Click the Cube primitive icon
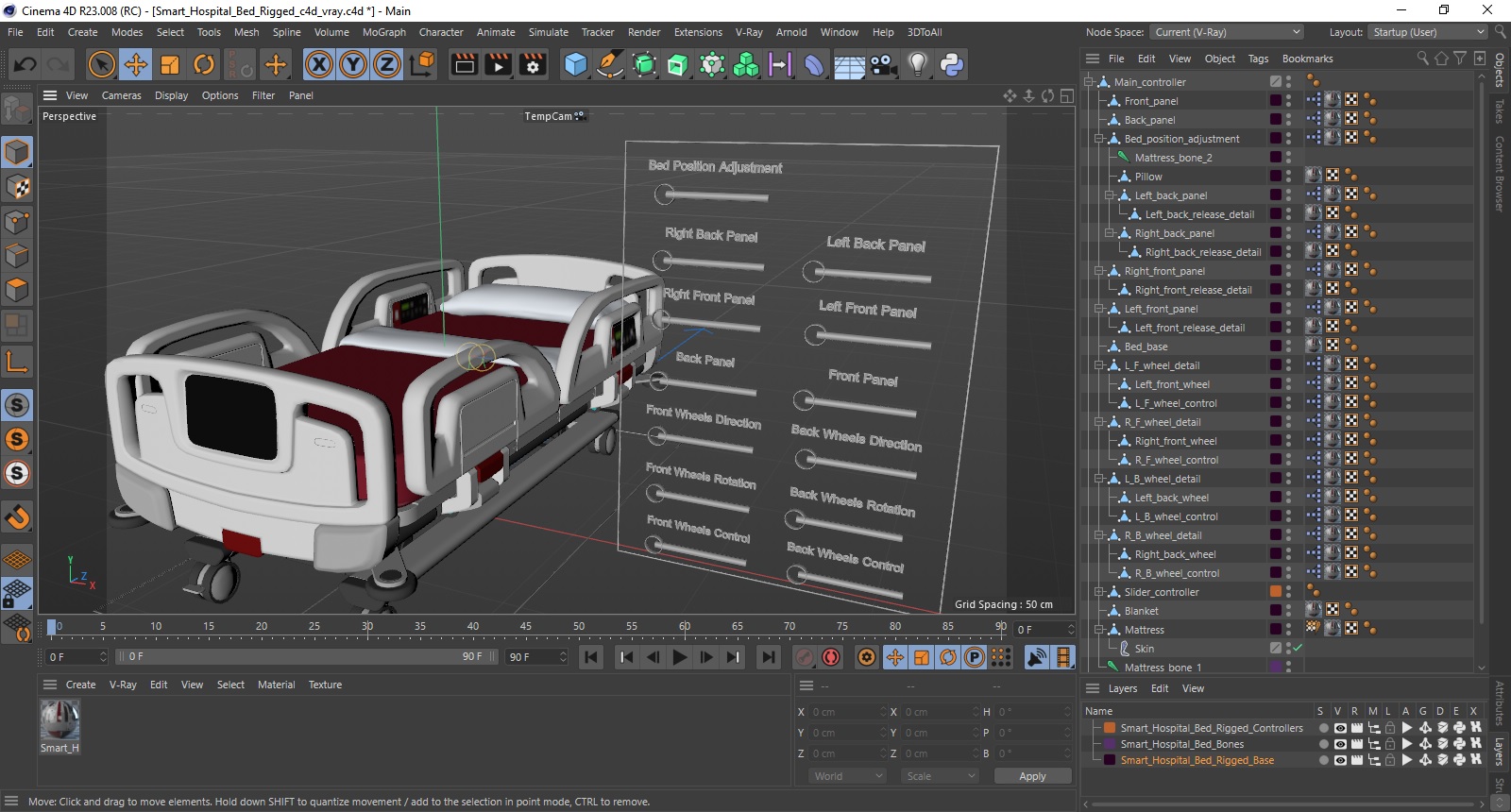Screen dimensions: 1511x812 [575, 64]
